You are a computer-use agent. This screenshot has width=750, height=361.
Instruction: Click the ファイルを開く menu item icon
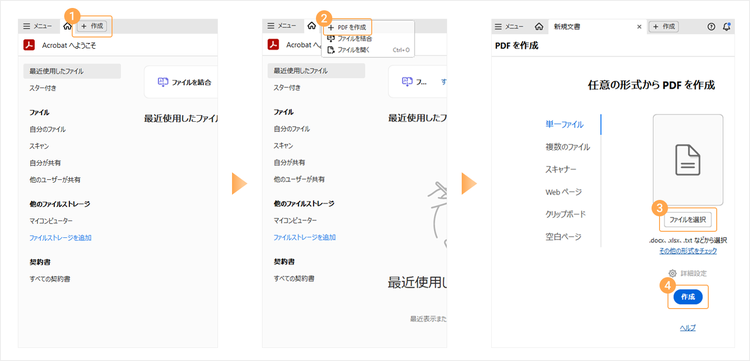pyautogui.click(x=331, y=50)
